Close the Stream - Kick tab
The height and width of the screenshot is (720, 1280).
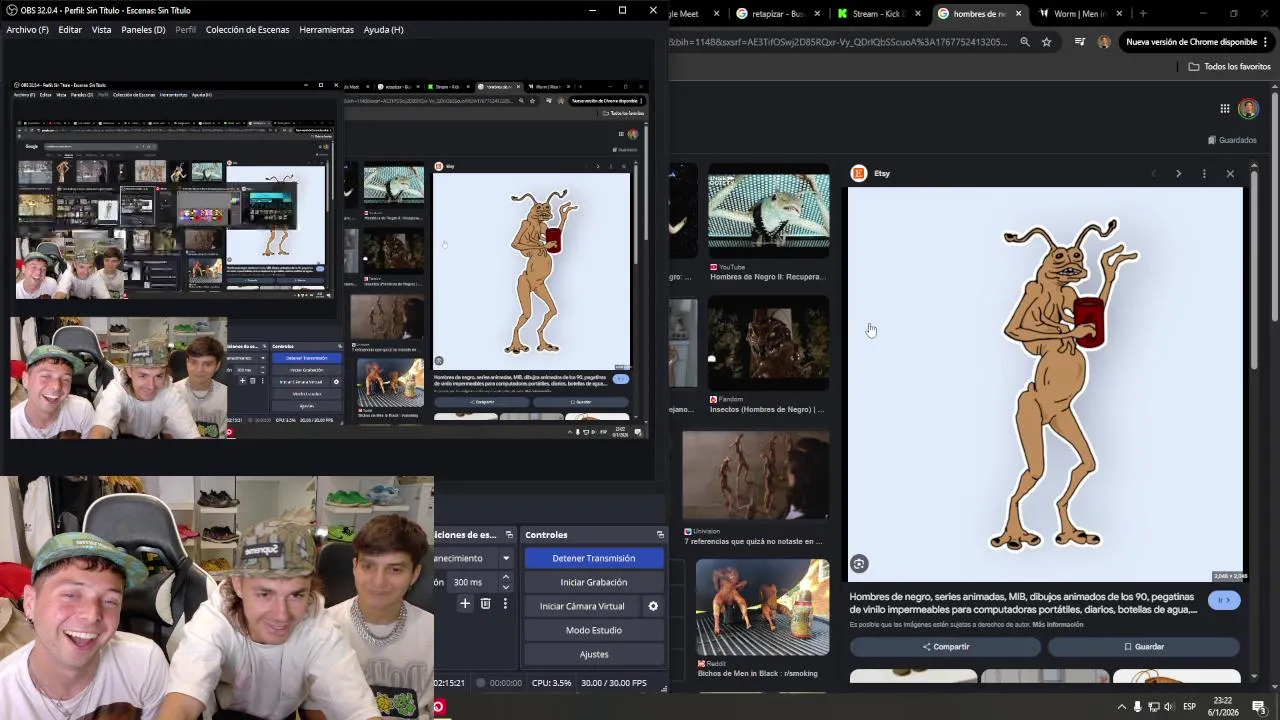[x=918, y=14]
